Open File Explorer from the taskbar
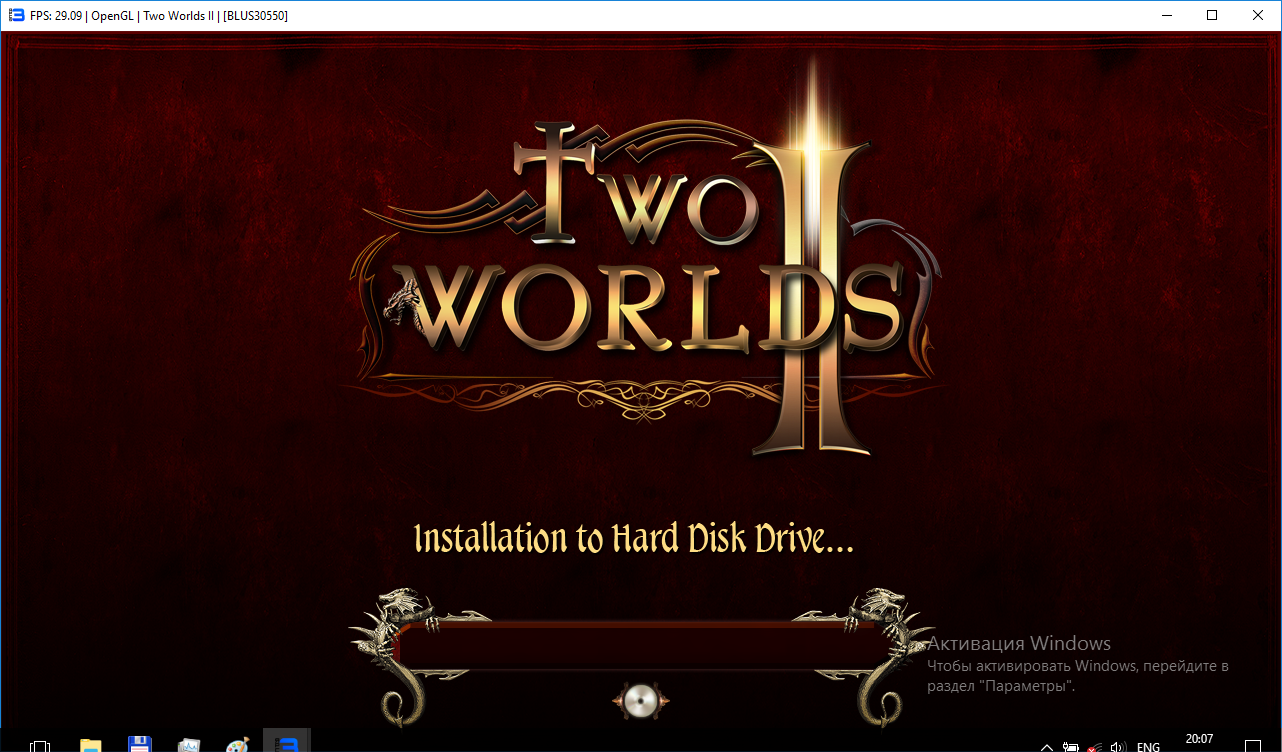The width and height of the screenshot is (1282, 752). [91, 745]
